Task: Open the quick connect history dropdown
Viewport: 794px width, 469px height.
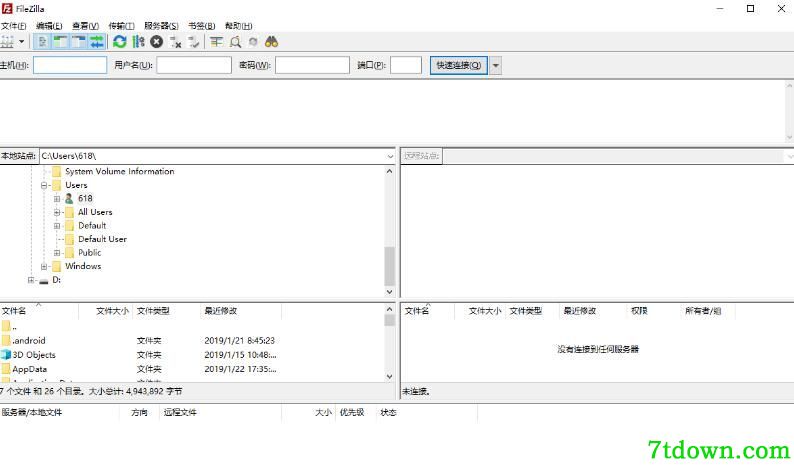Action: (x=495, y=65)
